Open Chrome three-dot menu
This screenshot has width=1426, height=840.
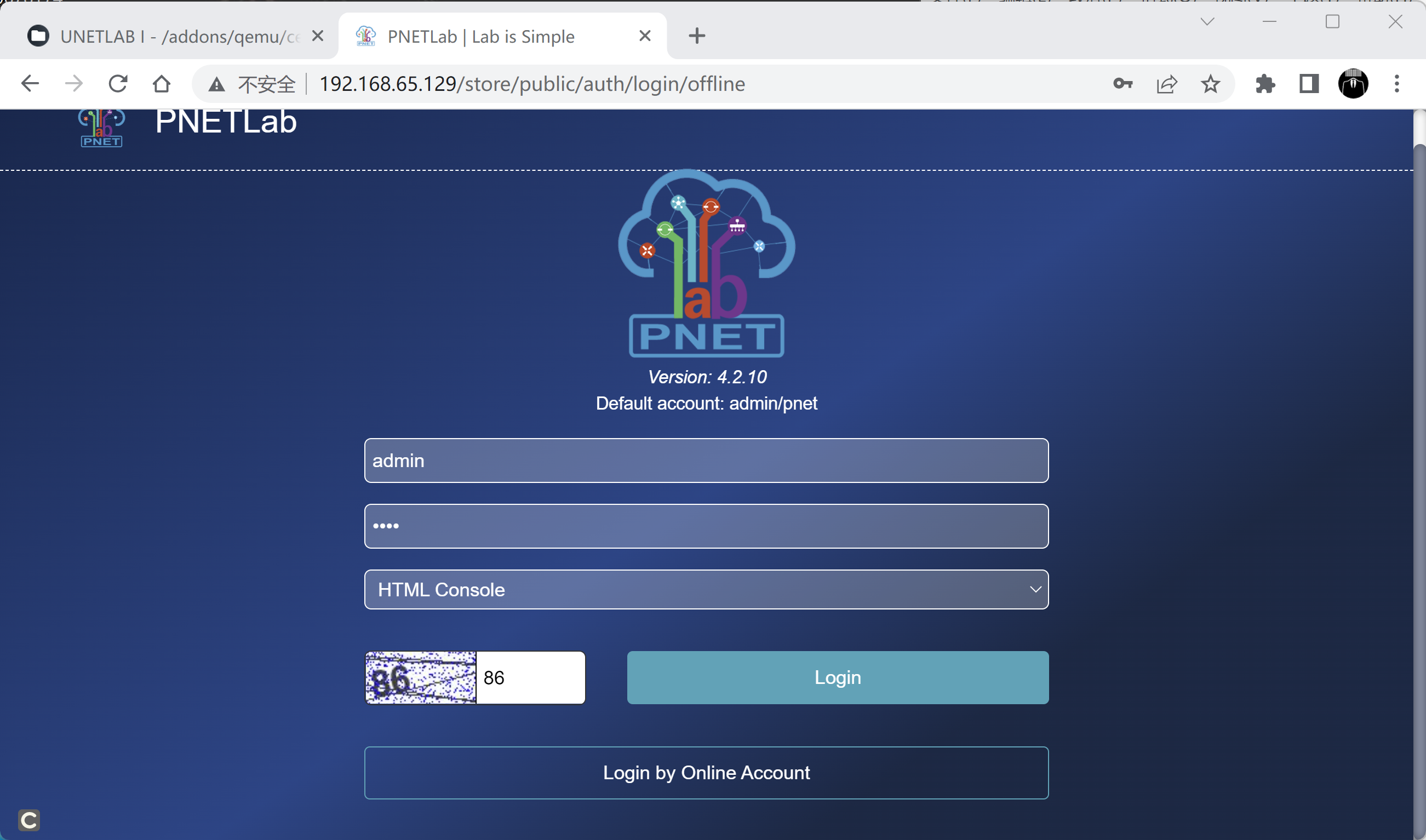[x=1396, y=84]
